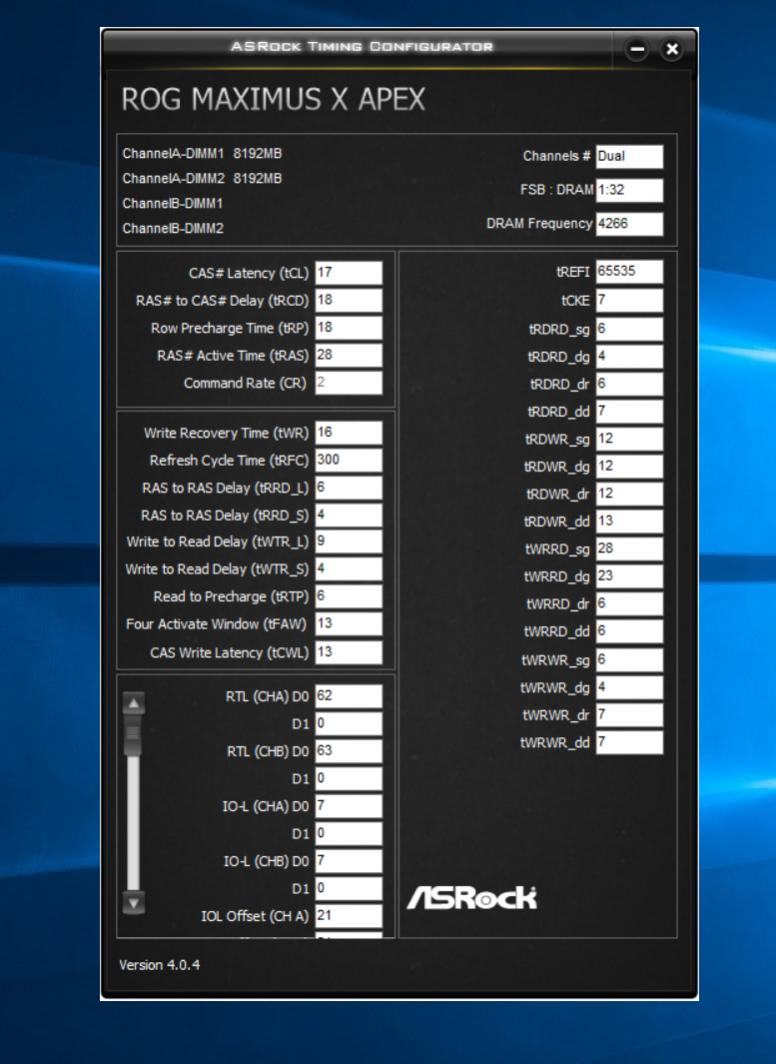The image size is (776, 1064).
Task: Close the ASRock Timing Configurator window
Action: pos(672,50)
